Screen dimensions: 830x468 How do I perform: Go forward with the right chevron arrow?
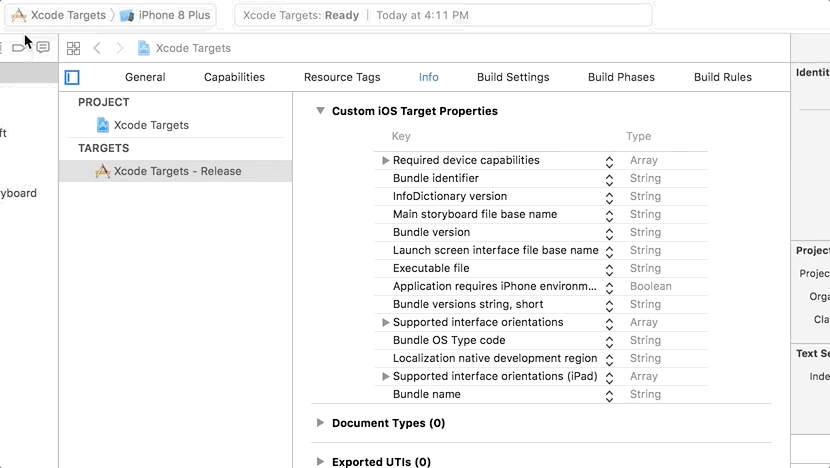click(120, 48)
